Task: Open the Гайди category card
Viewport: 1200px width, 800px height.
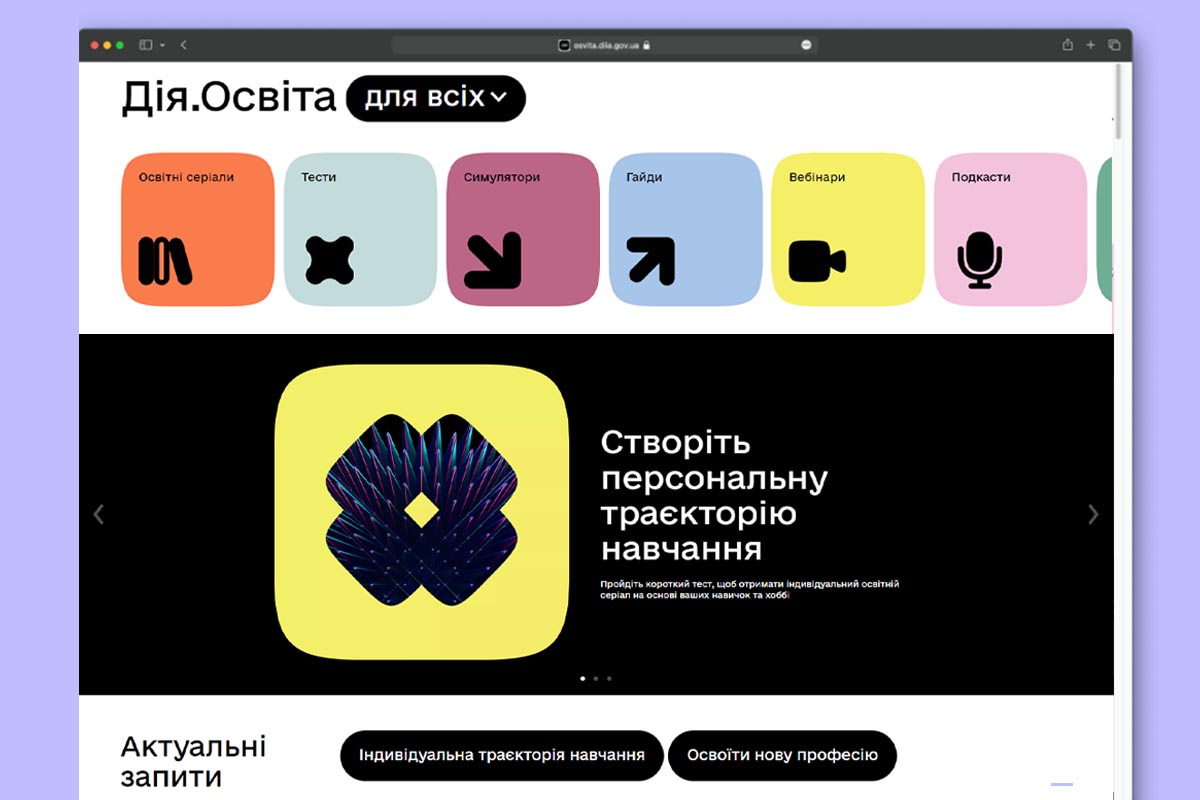Action: (685, 229)
